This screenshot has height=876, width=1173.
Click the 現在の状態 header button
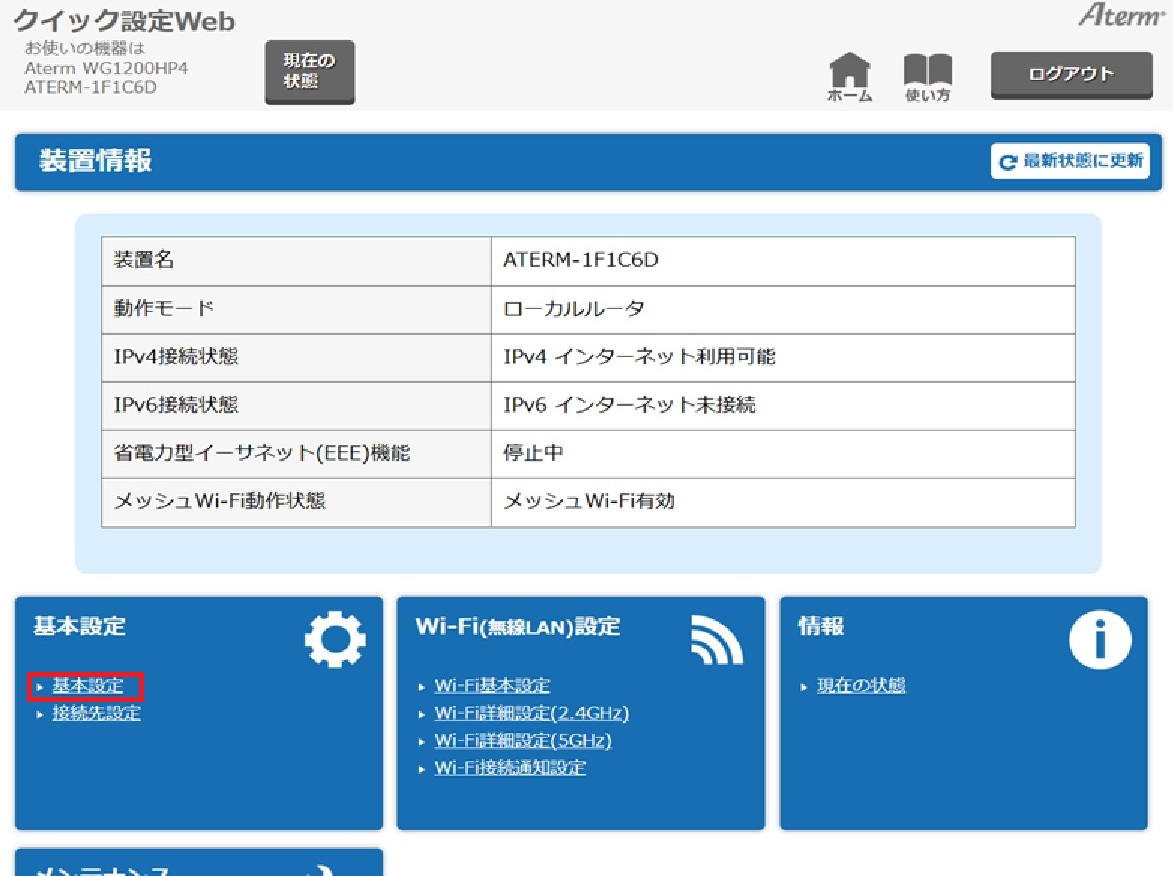[x=310, y=72]
